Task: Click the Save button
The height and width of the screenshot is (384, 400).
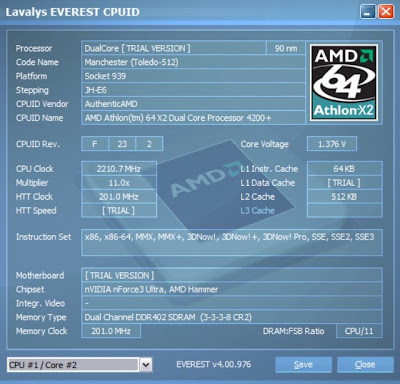Action: [303, 365]
